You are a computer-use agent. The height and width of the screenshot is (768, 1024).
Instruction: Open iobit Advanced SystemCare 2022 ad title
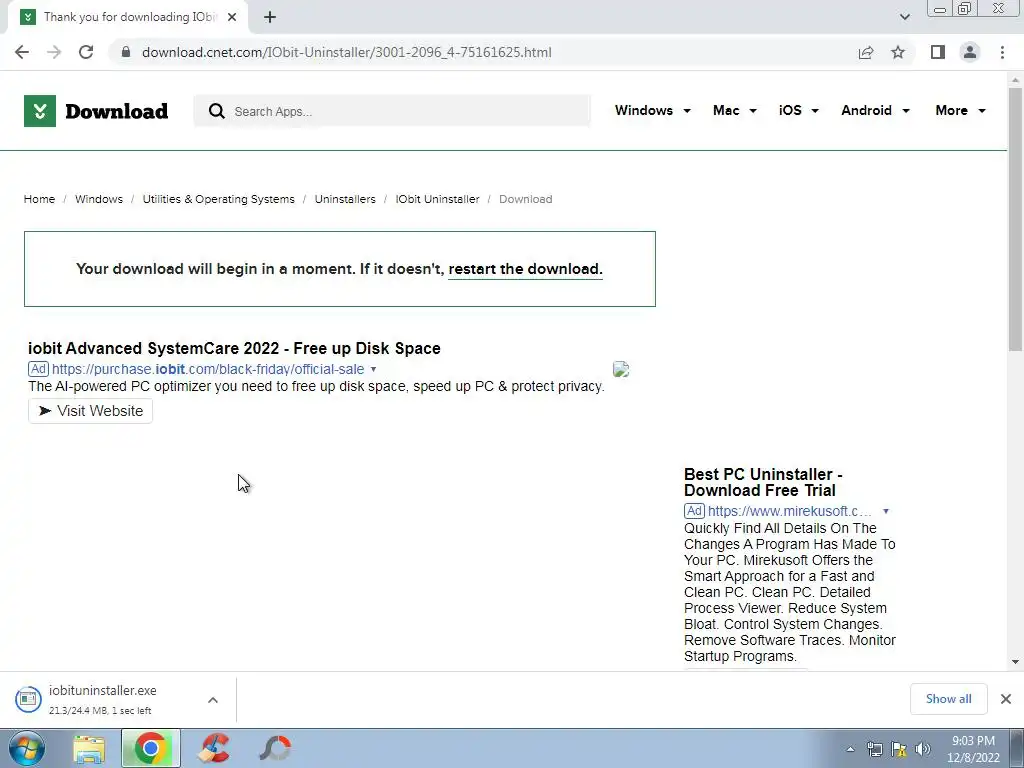point(234,348)
